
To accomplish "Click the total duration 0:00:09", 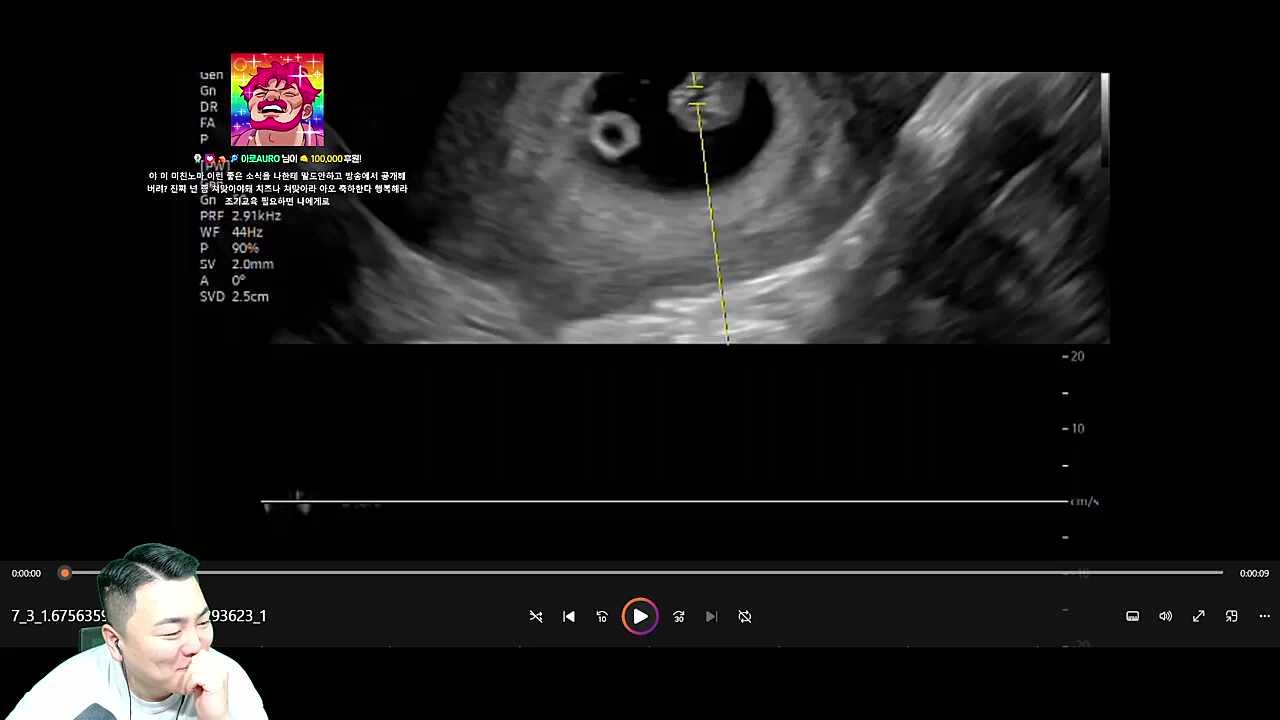I will click(1254, 574).
